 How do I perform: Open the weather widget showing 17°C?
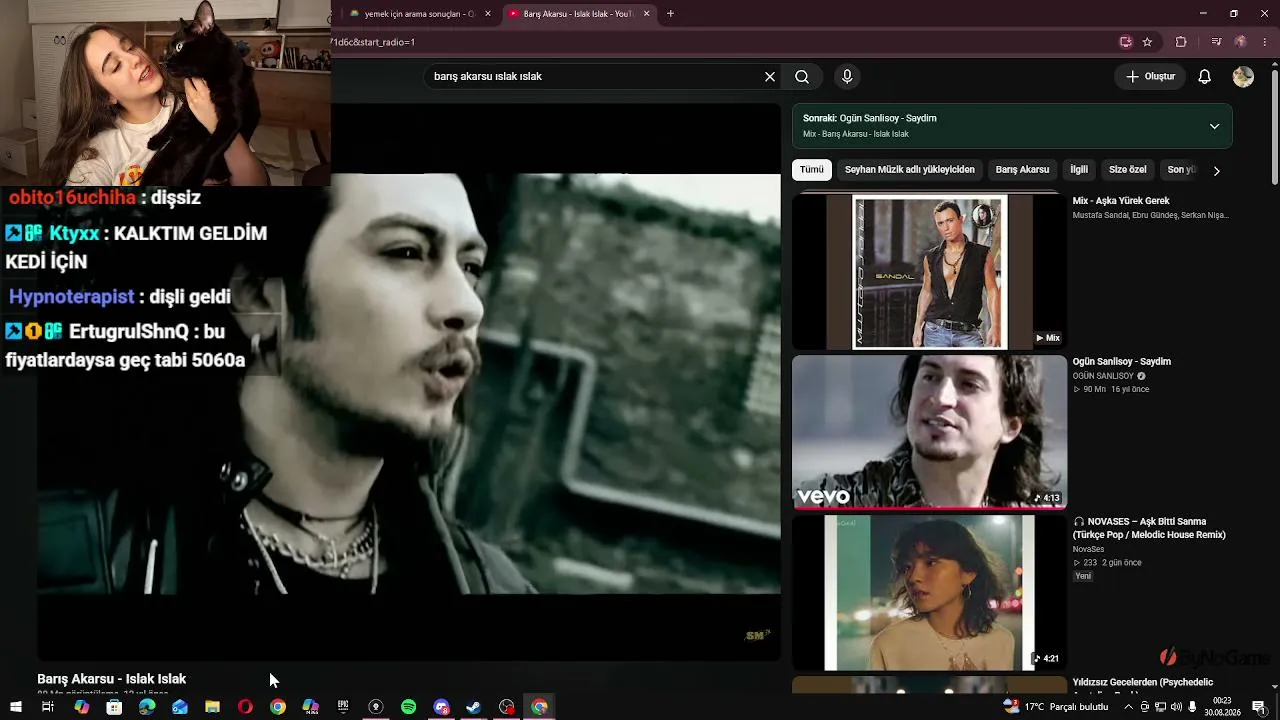(x=1055, y=707)
